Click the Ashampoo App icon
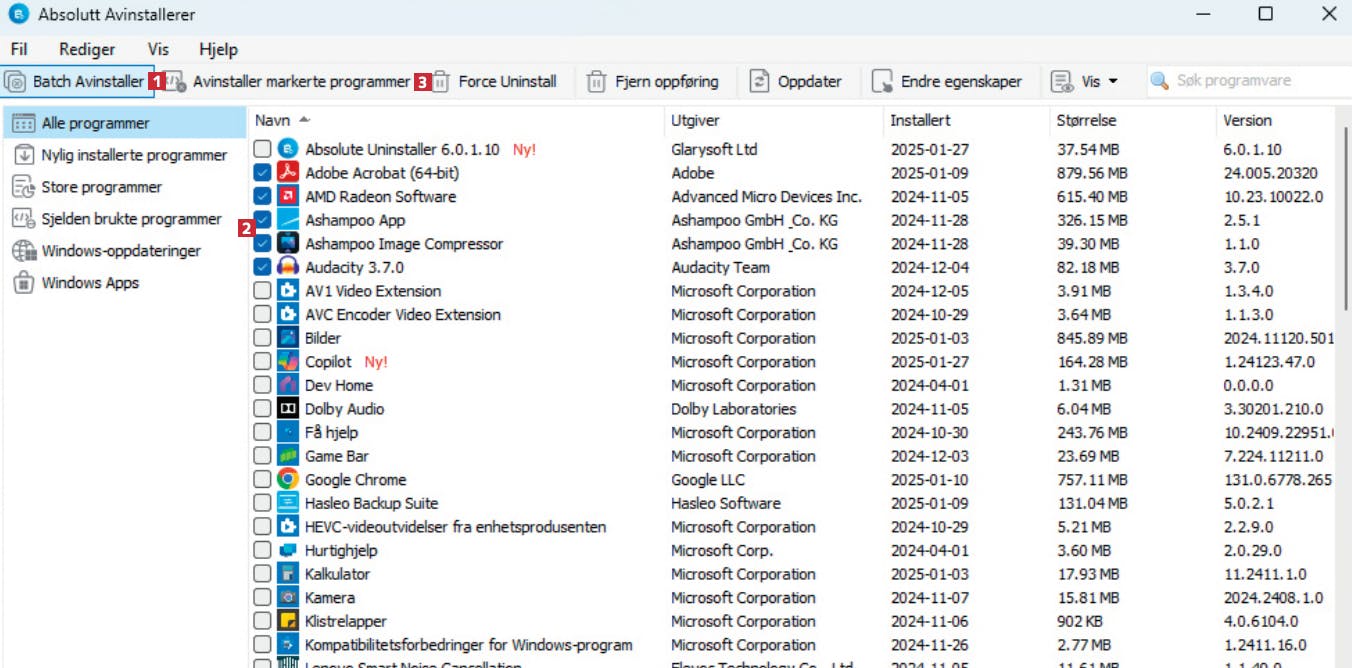The width and height of the screenshot is (1352, 668). [288, 220]
